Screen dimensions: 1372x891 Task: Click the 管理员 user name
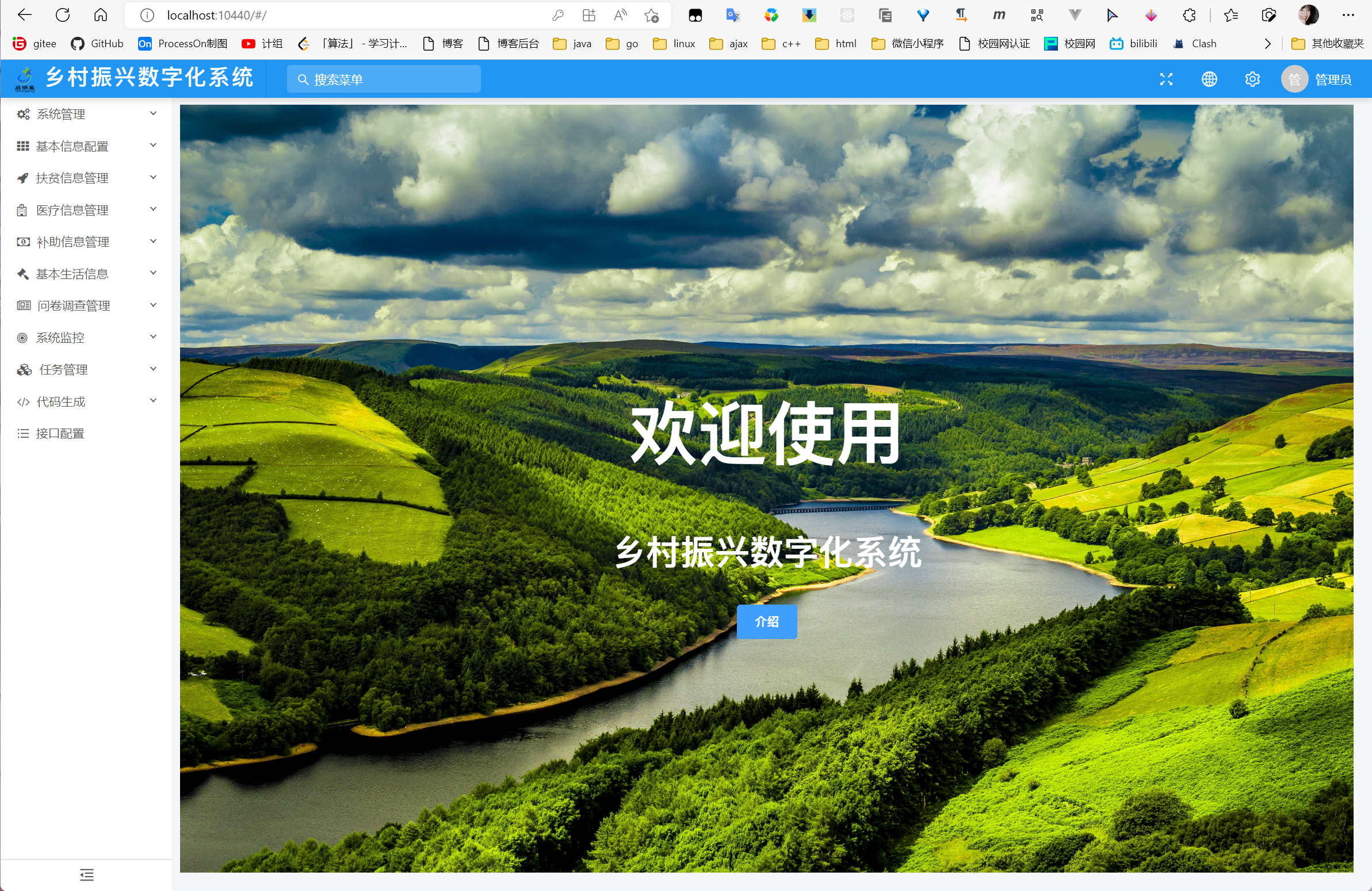click(x=1333, y=79)
